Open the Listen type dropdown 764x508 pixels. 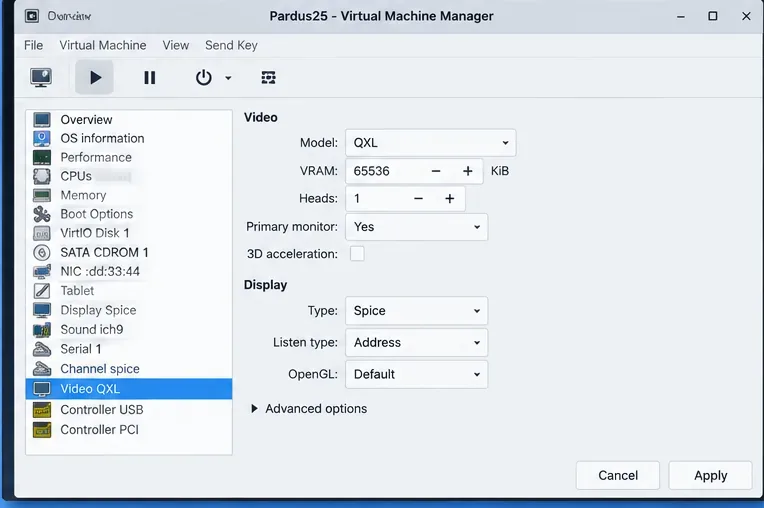click(417, 342)
